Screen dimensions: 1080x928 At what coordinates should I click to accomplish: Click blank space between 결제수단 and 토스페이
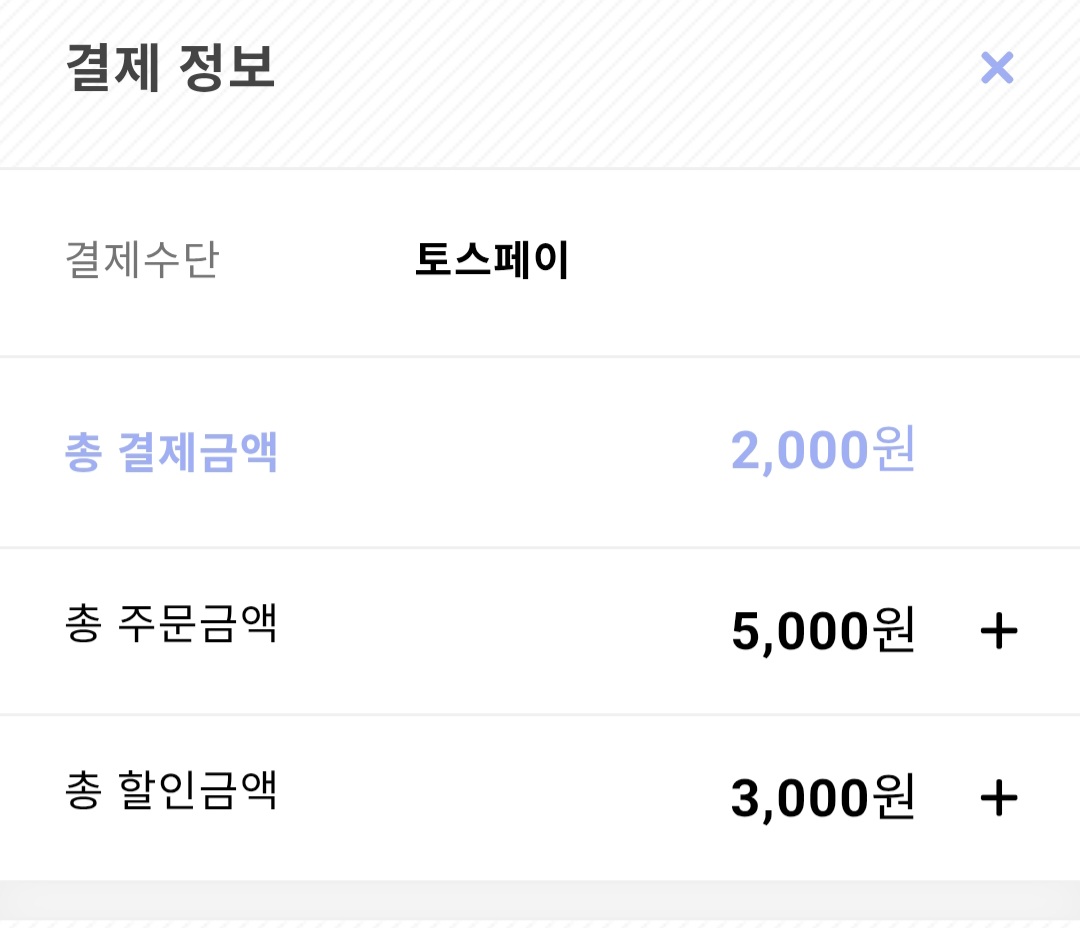tap(315, 260)
